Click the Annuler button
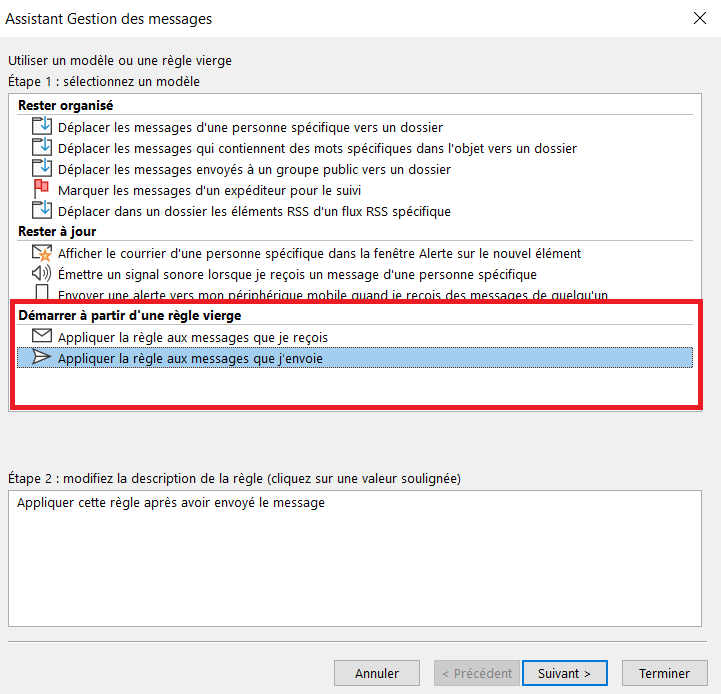The height and width of the screenshot is (694, 721). pos(377,673)
